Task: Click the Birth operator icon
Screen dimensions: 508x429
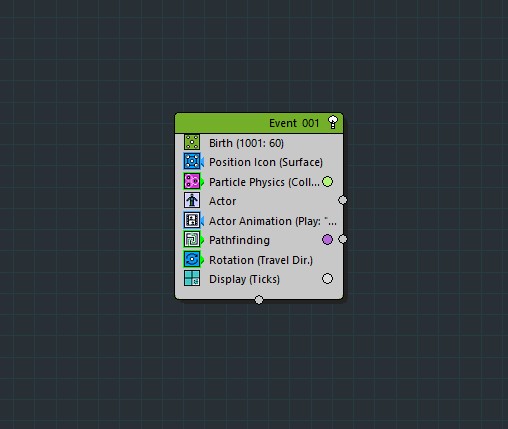Action: [192, 142]
